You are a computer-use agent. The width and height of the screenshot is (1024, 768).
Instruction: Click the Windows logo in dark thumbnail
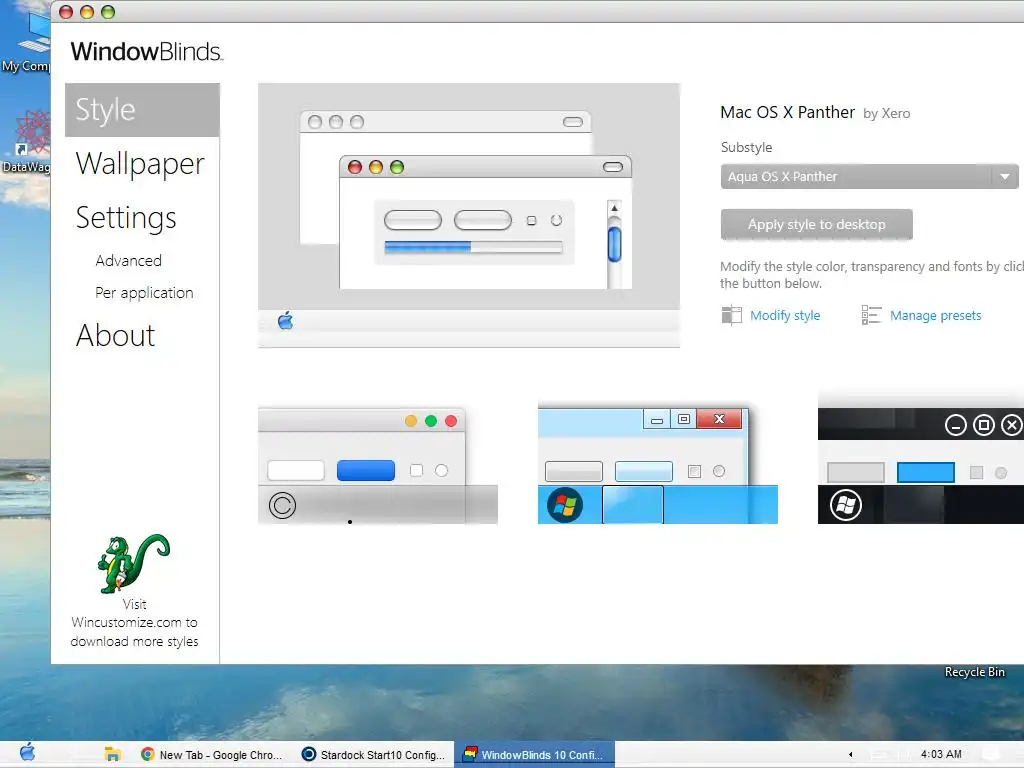(x=846, y=505)
